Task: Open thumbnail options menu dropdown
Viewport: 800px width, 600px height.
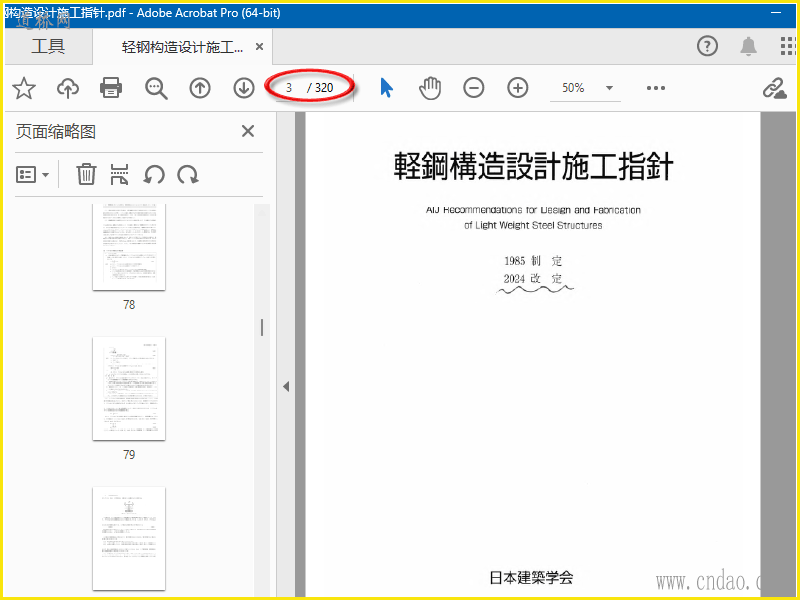Action: (33, 174)
